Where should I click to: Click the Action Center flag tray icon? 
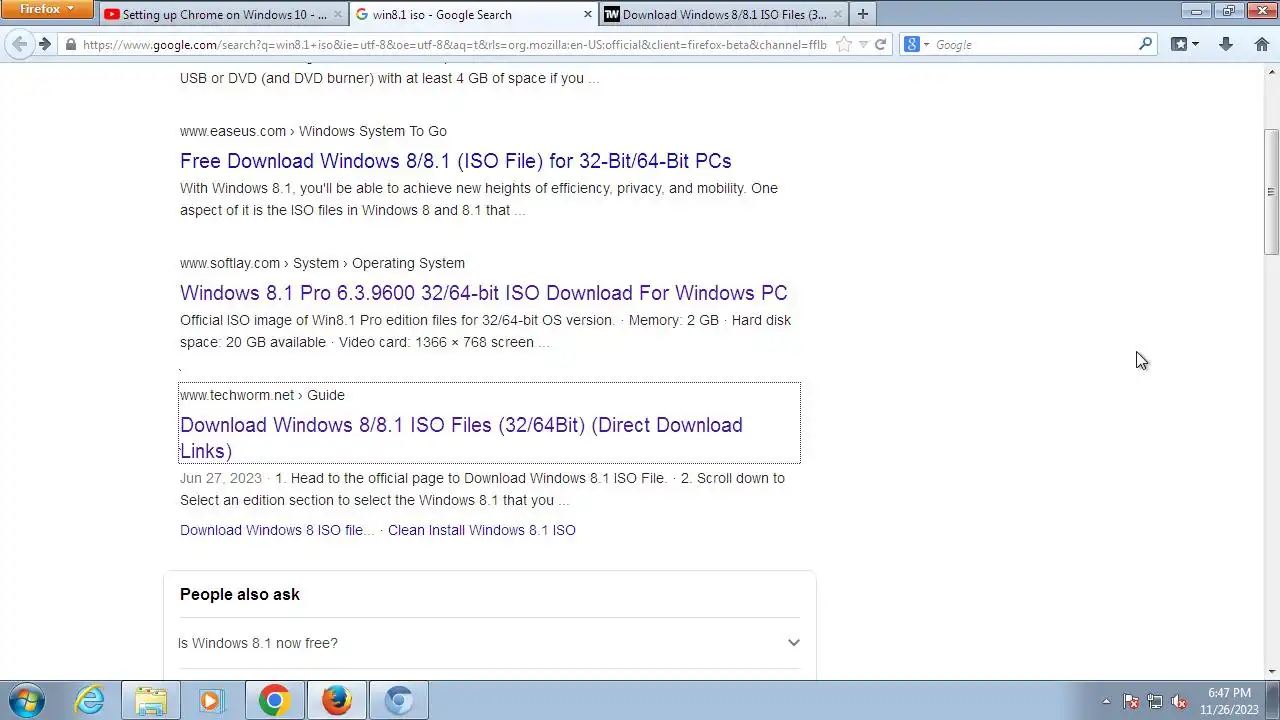point(1131,701)
